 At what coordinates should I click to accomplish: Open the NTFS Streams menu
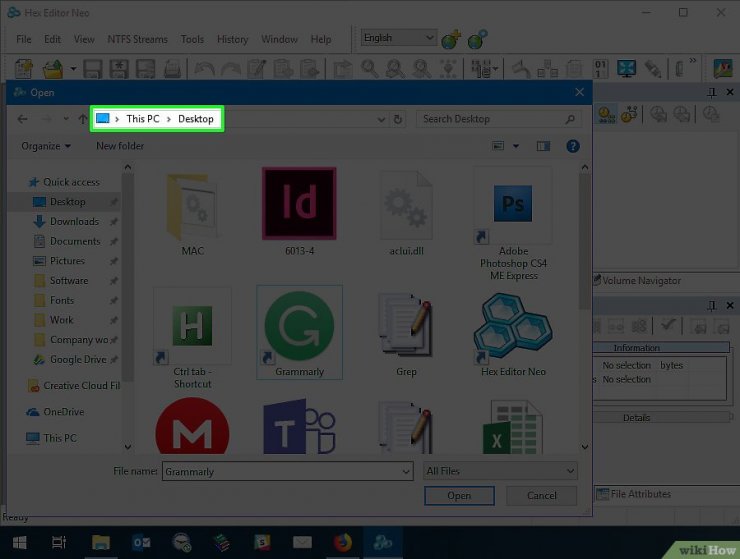[x=137, y=39]
